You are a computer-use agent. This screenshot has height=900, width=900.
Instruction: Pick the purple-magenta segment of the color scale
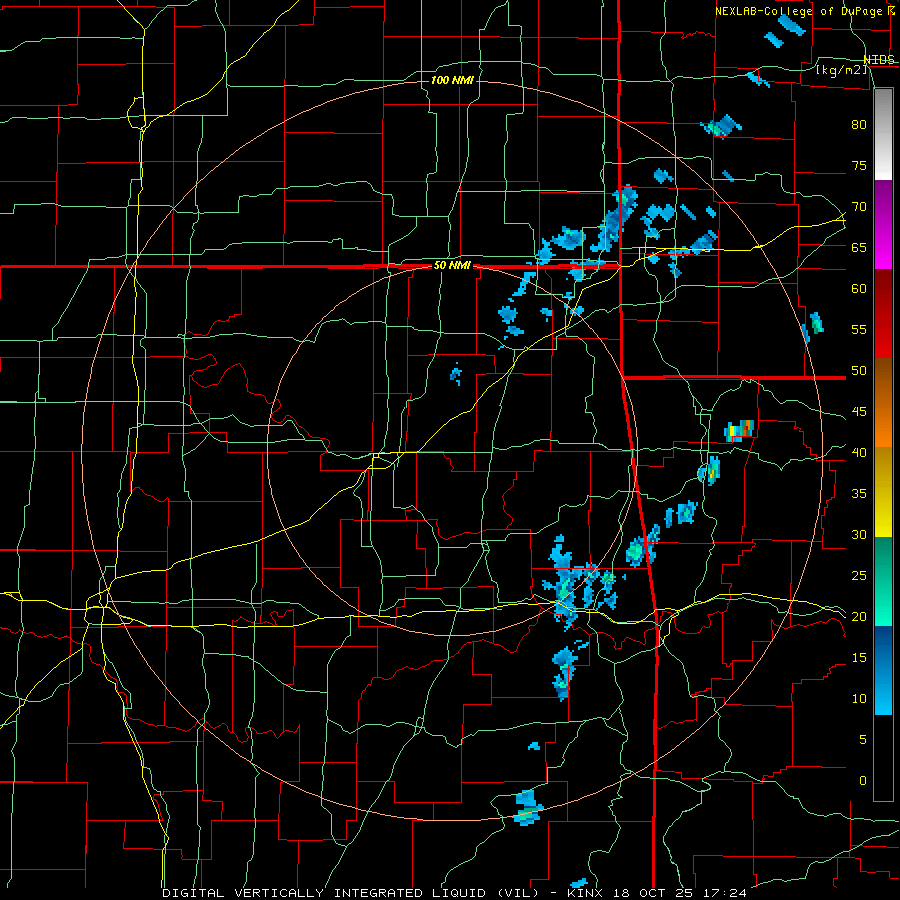(x=883, y=225)
